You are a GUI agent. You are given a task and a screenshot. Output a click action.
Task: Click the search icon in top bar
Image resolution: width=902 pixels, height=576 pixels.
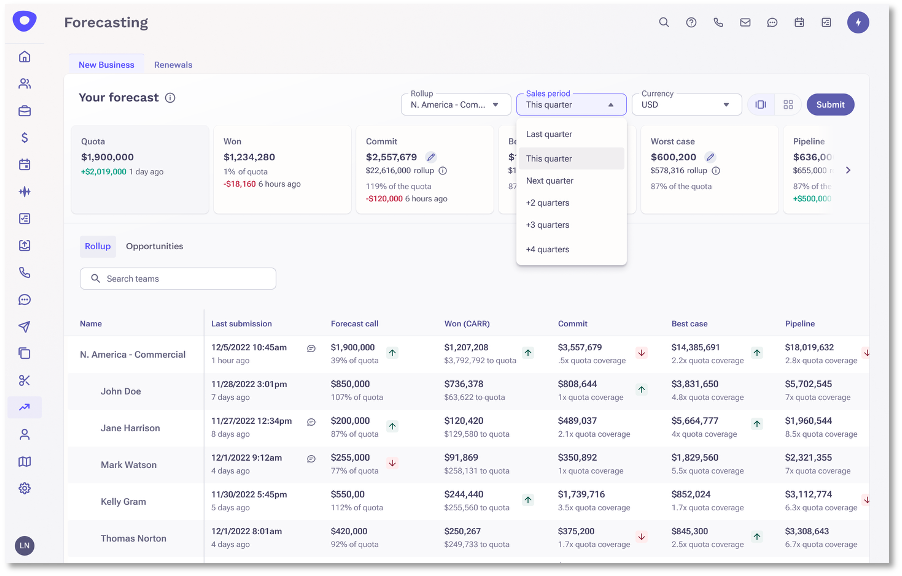point(664,22)
